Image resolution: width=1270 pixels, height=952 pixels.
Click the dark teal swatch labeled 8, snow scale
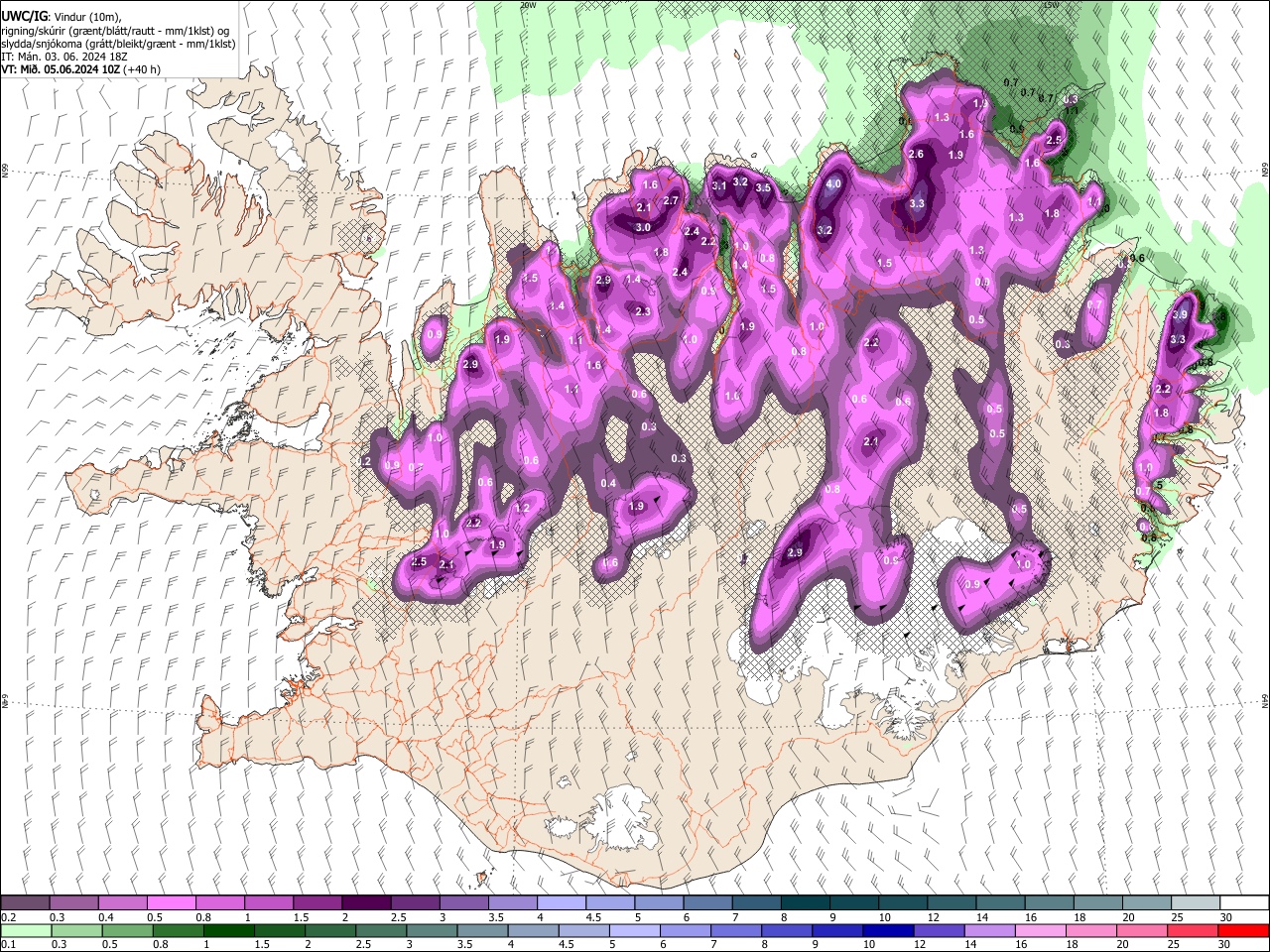click(x=805, y=903)
